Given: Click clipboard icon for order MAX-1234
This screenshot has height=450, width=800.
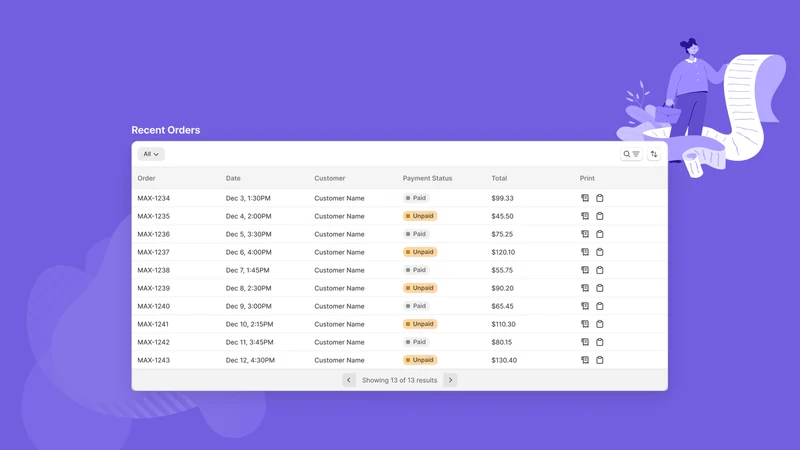Looking at the screenshot, I should [x=600, y=198].
